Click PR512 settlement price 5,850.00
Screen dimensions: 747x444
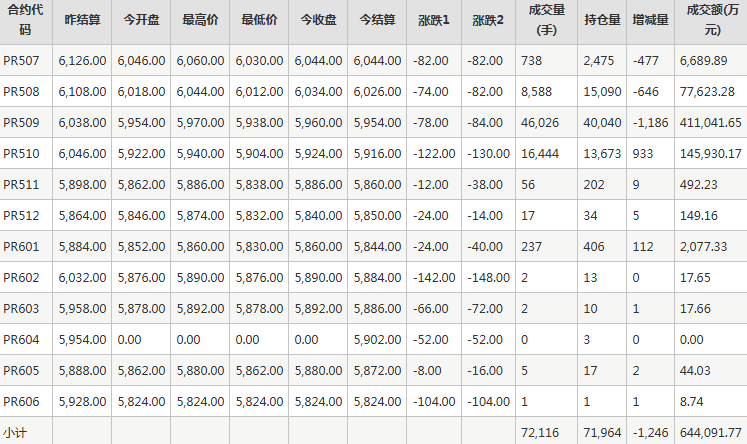pos(377,216)
